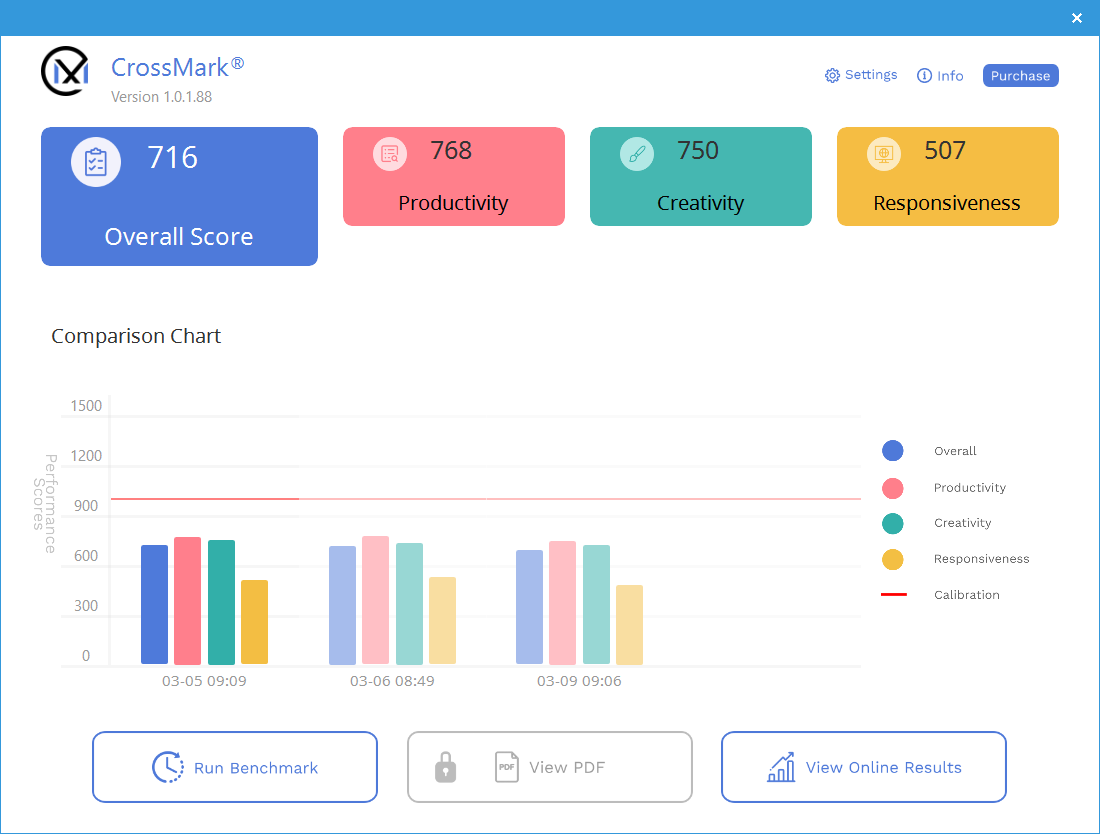Viewport: 1100px width, 834px height.
Task: Click the overall score value 716
Action: click(173, 158)
